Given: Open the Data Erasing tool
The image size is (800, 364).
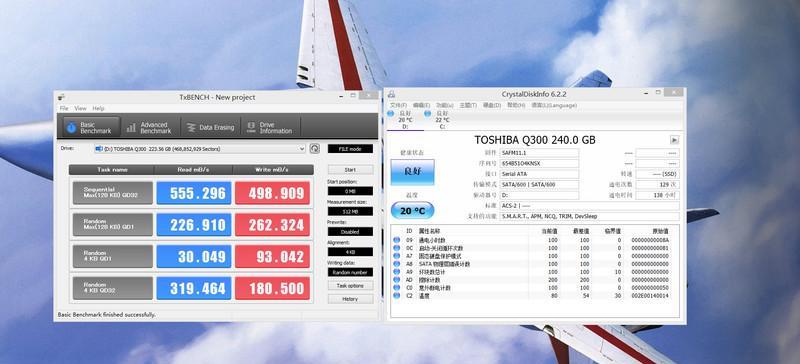Looking at the screenshot, I should 210,127.
